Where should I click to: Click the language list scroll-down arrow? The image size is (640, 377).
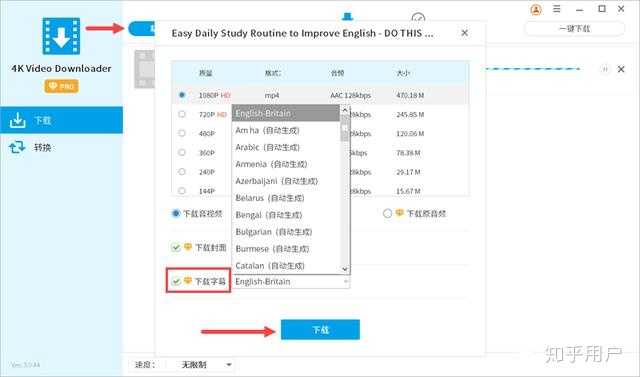point(345,269)
